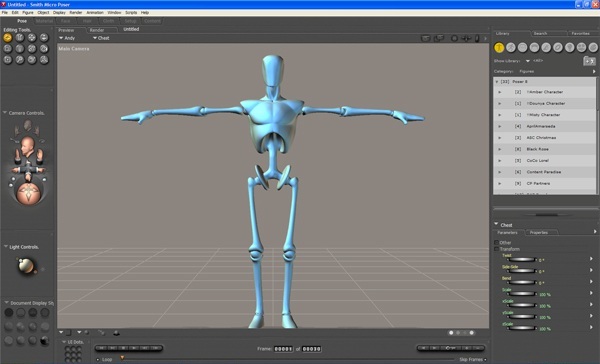Select the Color editing tool
Viewport: 600px width, 364px height.
(44, 49)
